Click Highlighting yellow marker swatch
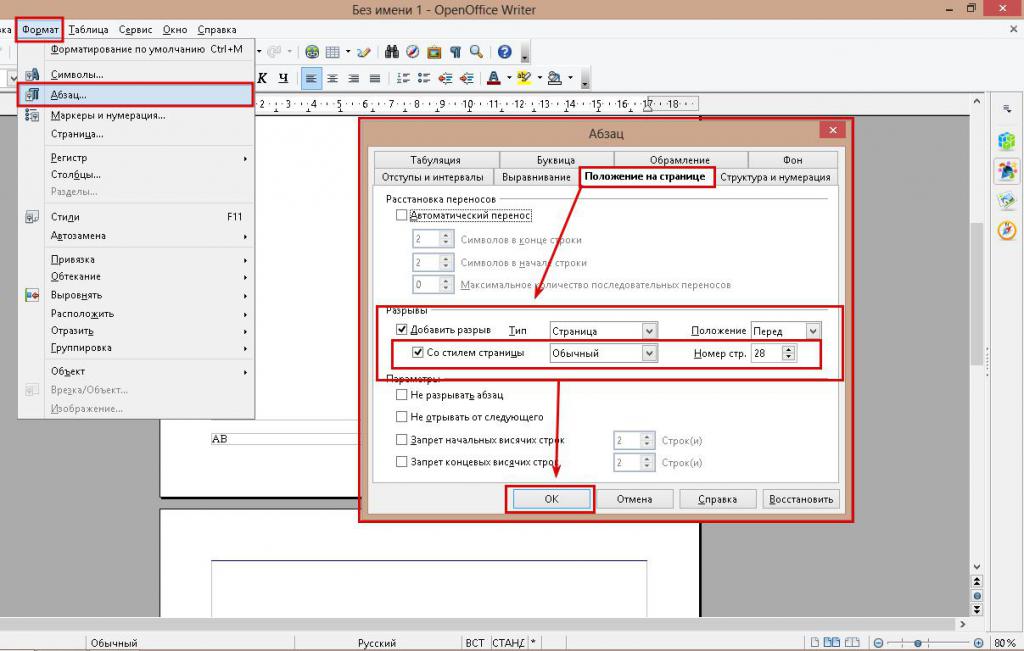Viewport: 1024px width, 651px height. [x=524, y=78]
